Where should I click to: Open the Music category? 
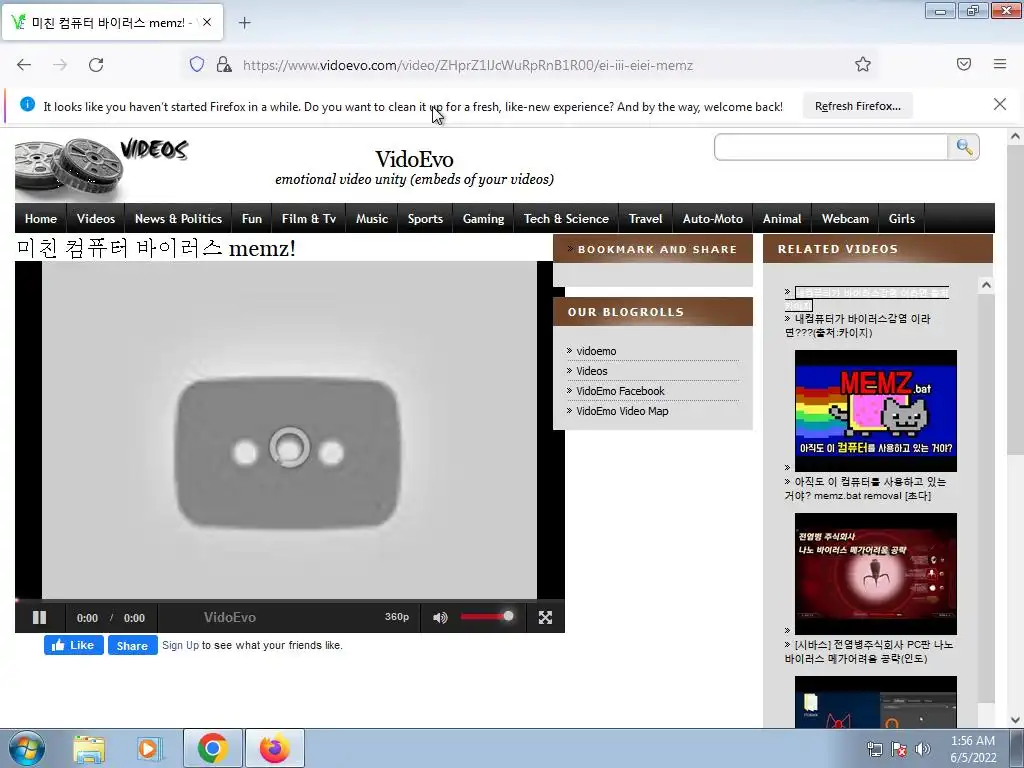[372, 219]
